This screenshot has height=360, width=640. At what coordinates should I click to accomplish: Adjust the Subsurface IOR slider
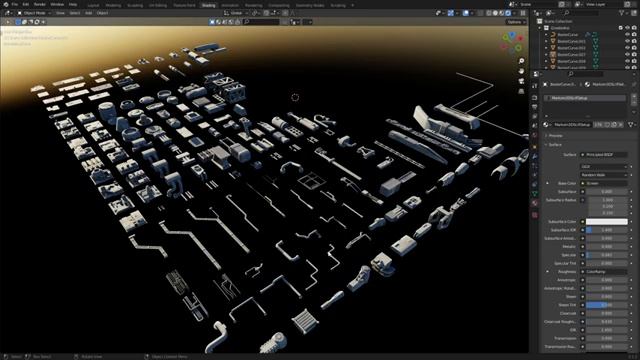[607, 230]
